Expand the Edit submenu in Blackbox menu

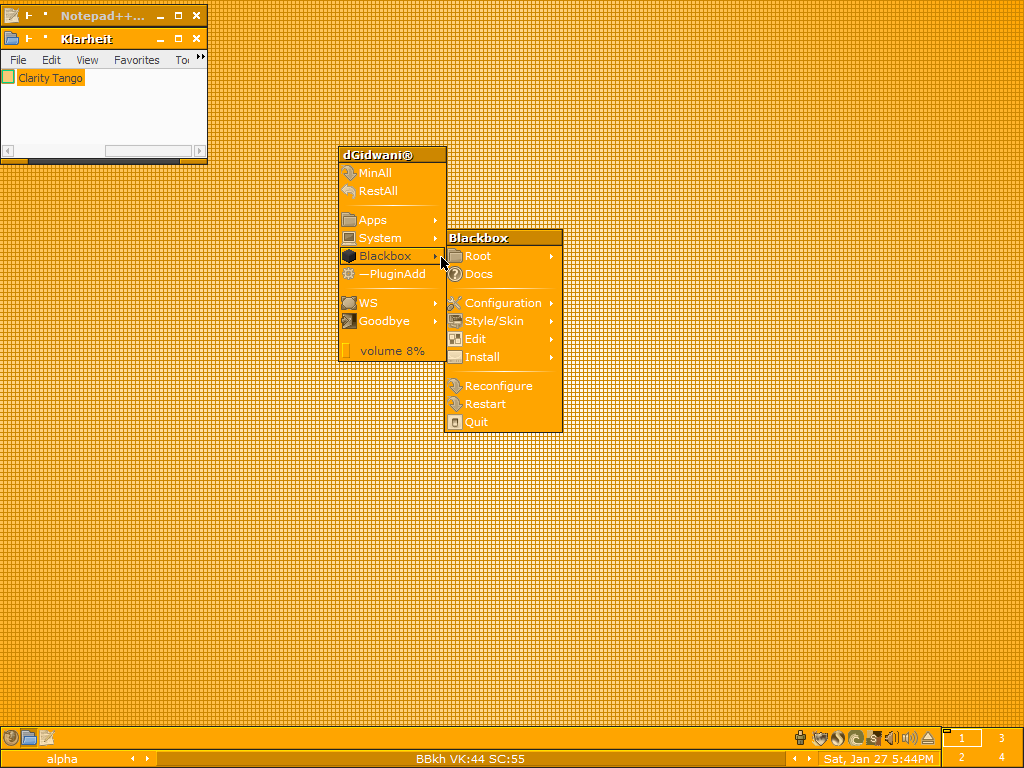tap(503, 339)
